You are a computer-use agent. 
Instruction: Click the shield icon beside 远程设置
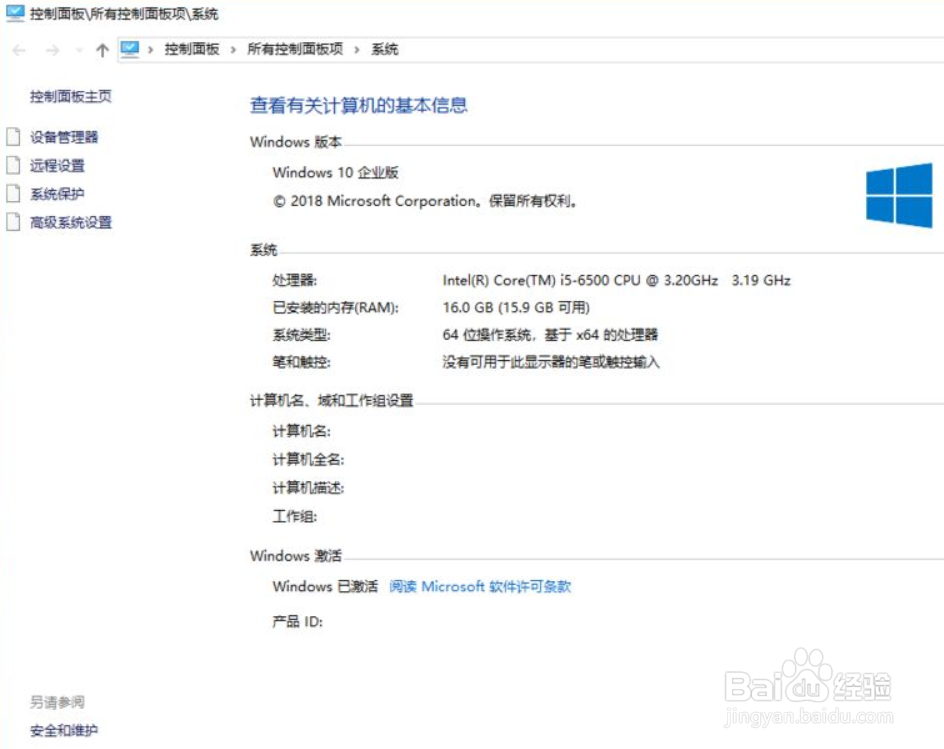[x=13, y=165]
